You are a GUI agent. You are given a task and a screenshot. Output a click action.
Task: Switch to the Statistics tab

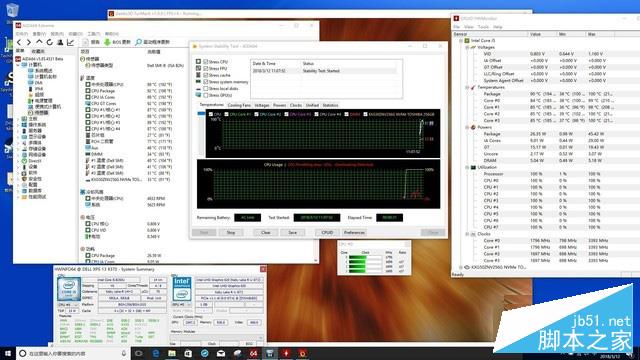[x=330, y=105]
